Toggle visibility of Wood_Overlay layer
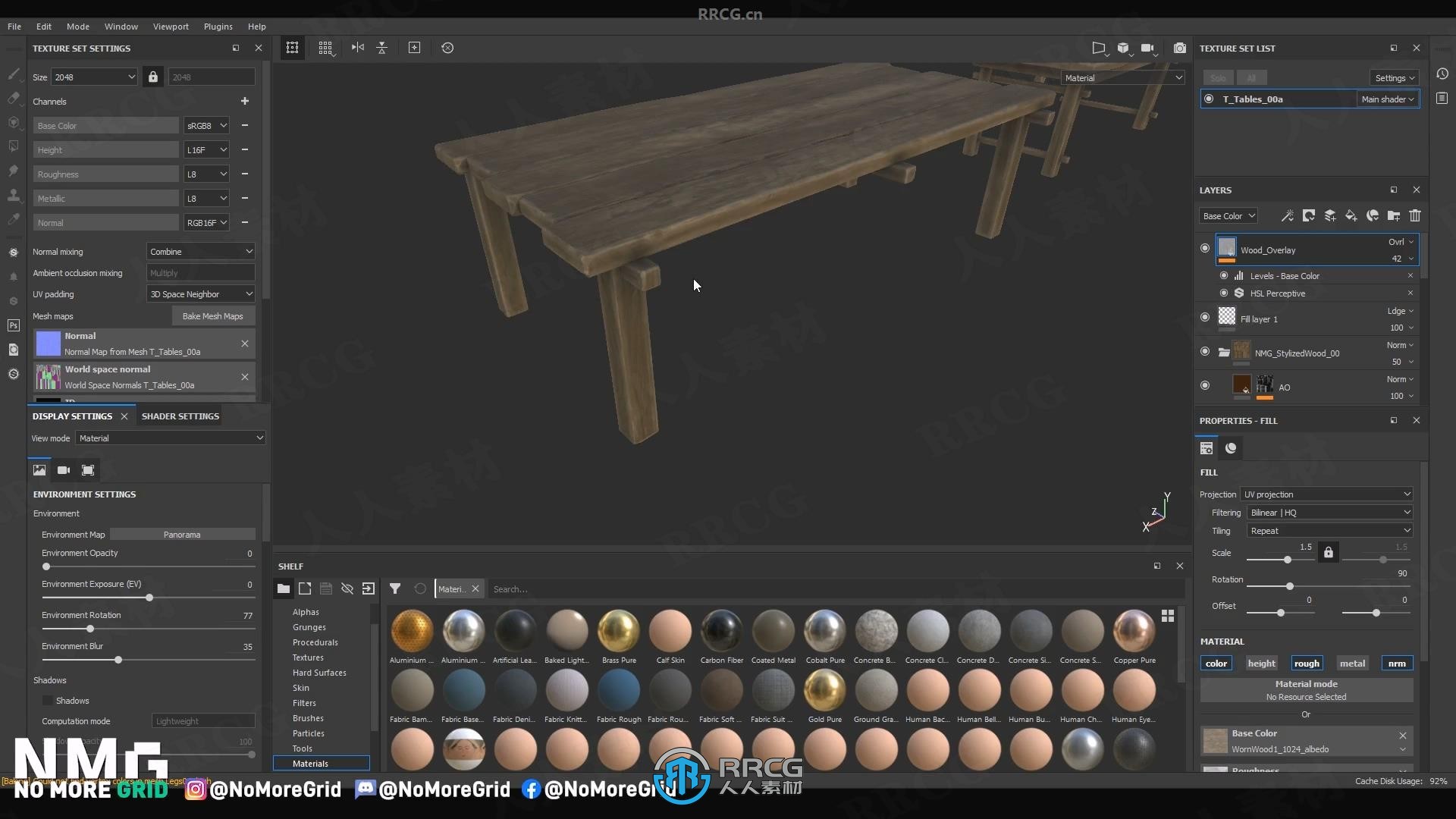 1204,247
